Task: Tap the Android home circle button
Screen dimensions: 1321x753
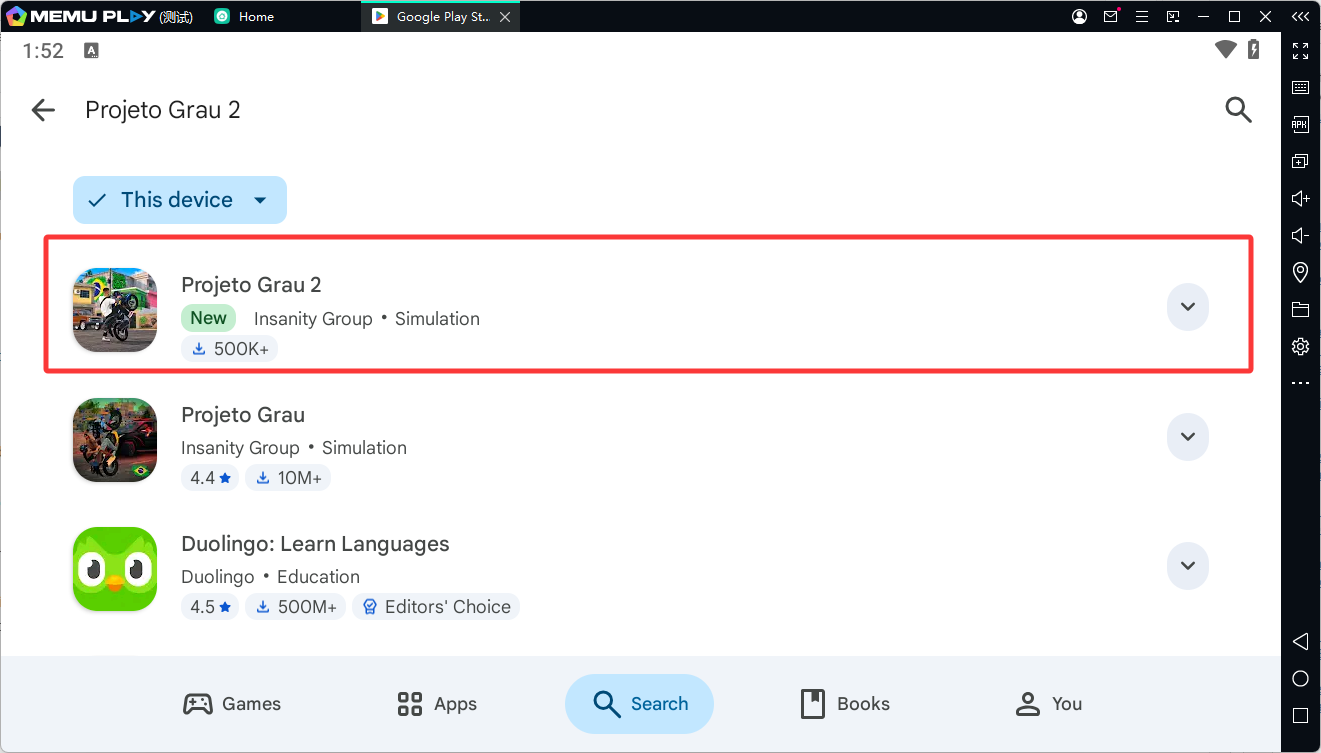Action: click(x=1300, y=678)
